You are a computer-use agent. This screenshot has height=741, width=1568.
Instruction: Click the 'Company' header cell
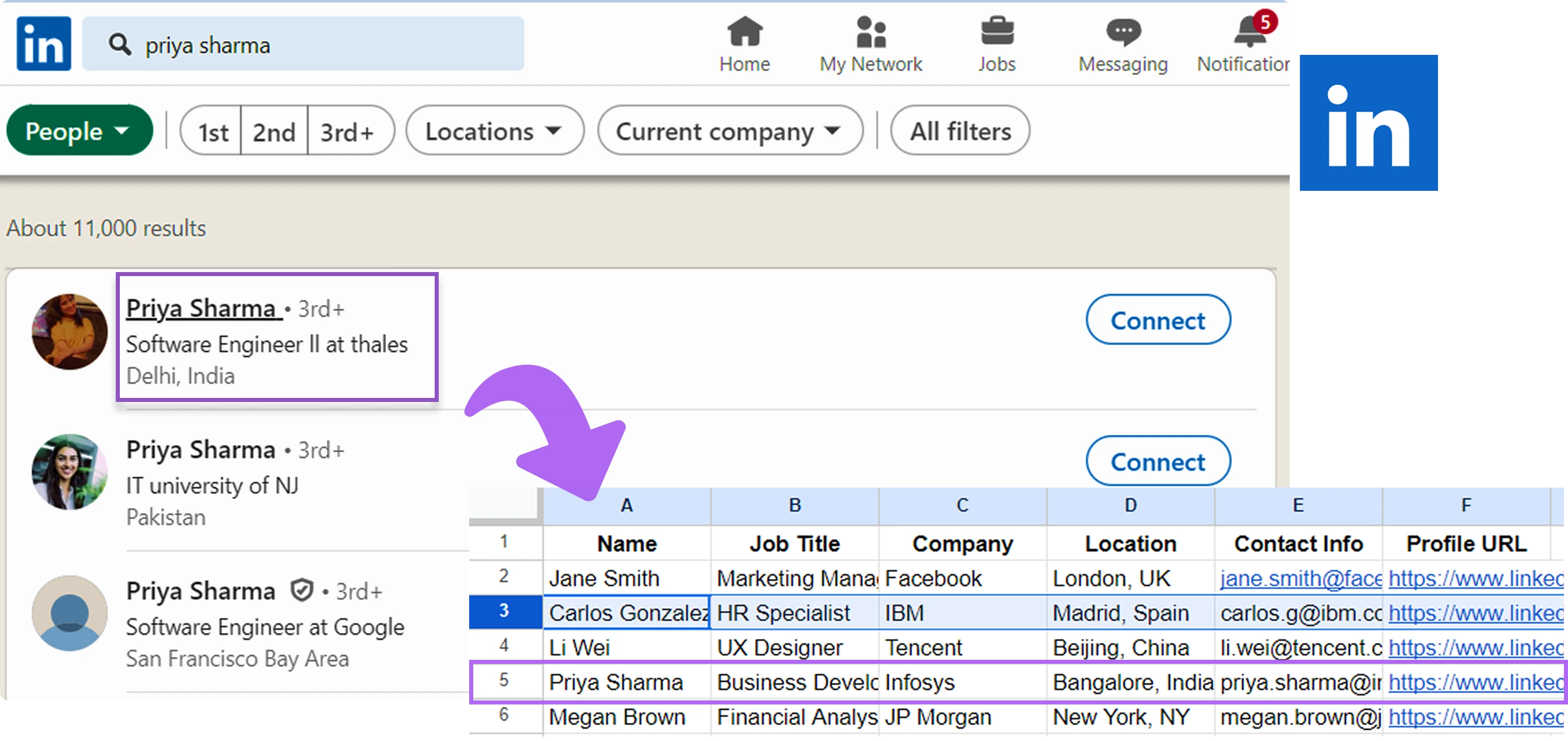[962, 543]
